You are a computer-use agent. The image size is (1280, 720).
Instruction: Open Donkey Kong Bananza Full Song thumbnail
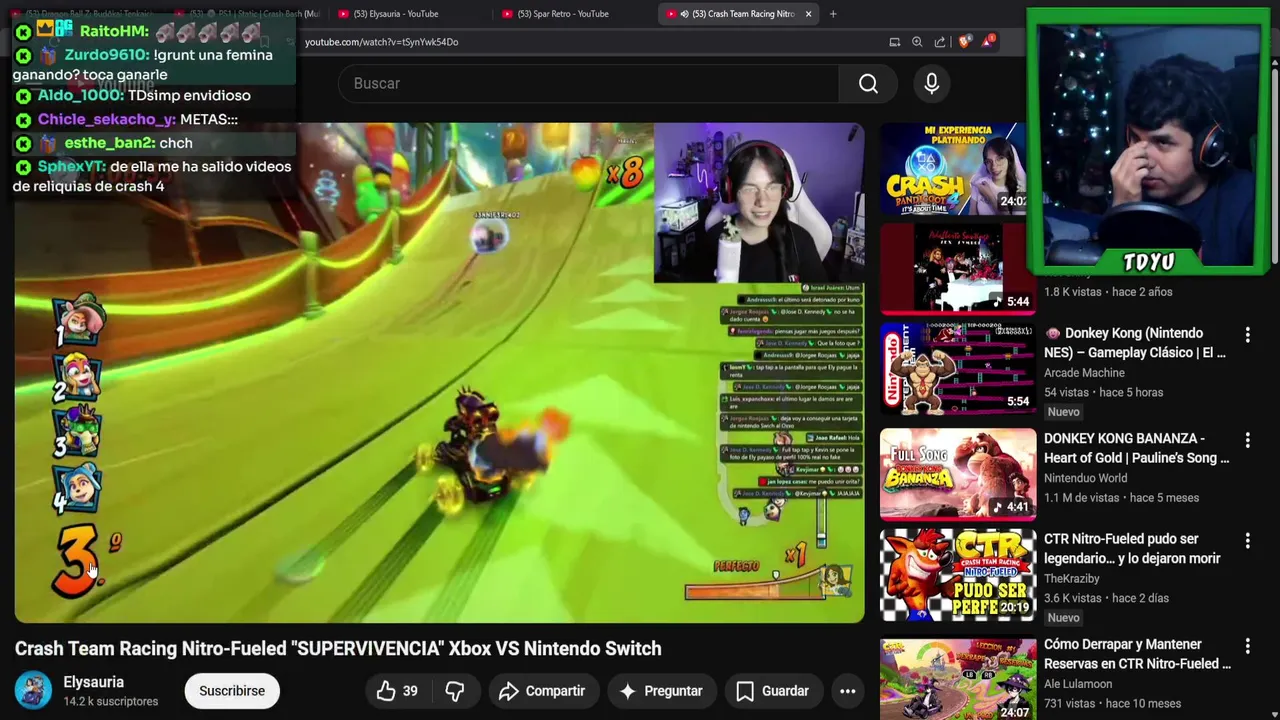(958, 475)
